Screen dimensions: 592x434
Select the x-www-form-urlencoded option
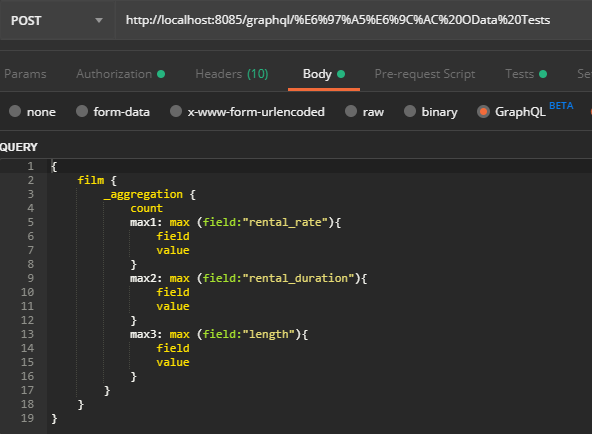pos(247,112)
